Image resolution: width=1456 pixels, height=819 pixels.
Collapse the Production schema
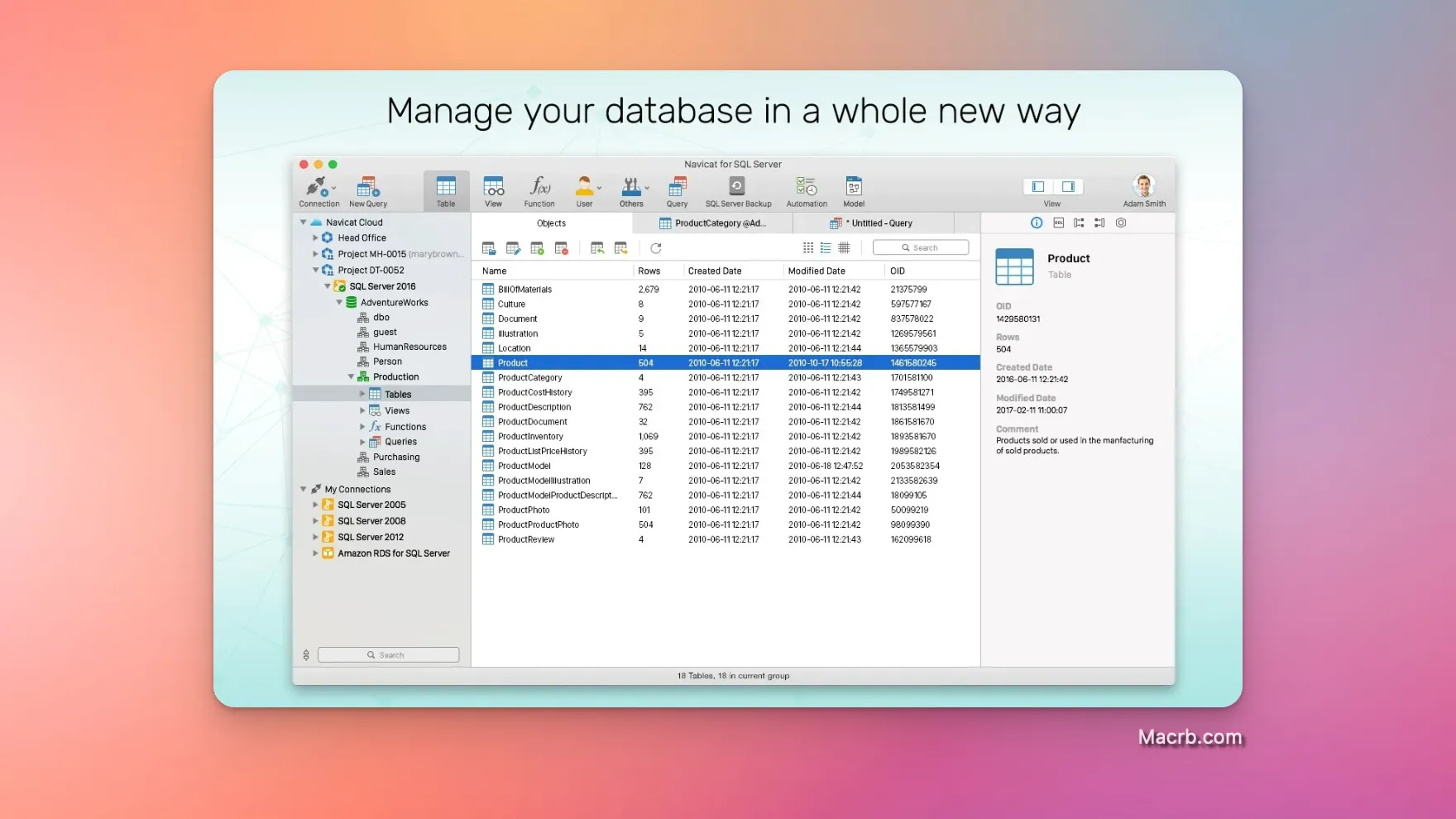point(351,377)
